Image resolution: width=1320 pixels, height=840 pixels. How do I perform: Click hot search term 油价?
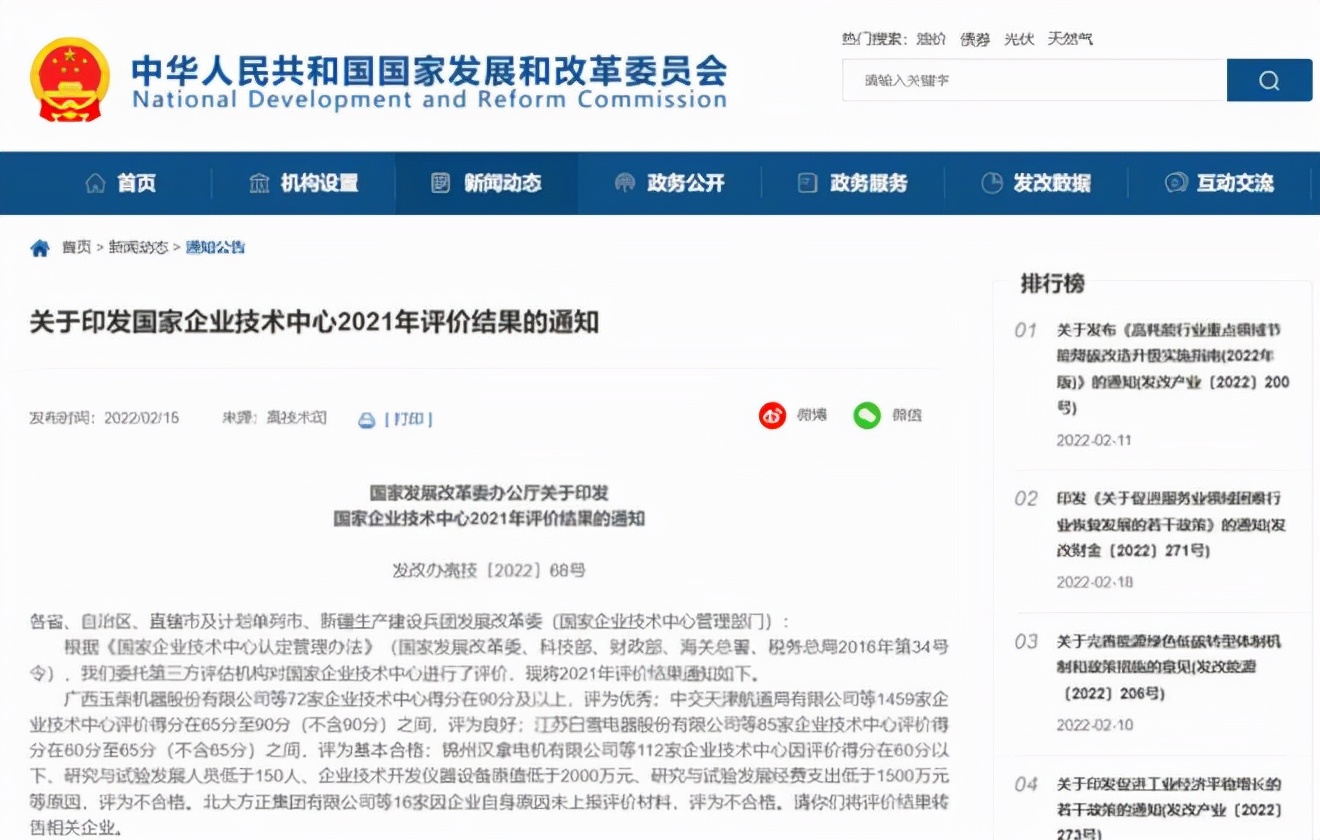point(931,38)
